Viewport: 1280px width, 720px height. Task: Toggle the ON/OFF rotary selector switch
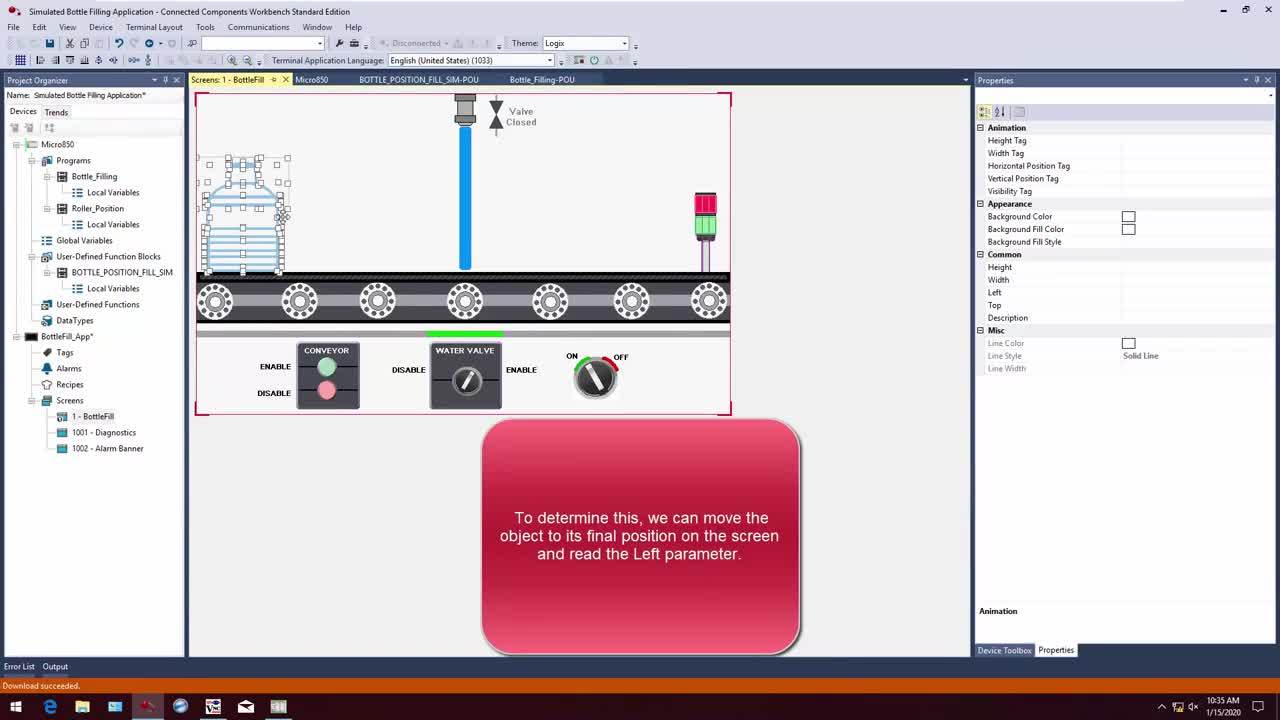[596, 377]
